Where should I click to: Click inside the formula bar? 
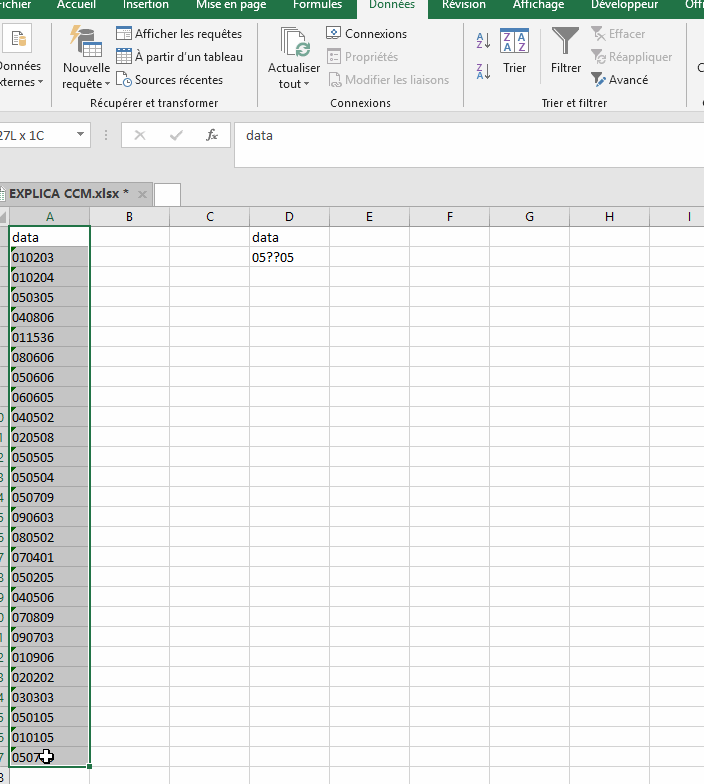[468, 144]
